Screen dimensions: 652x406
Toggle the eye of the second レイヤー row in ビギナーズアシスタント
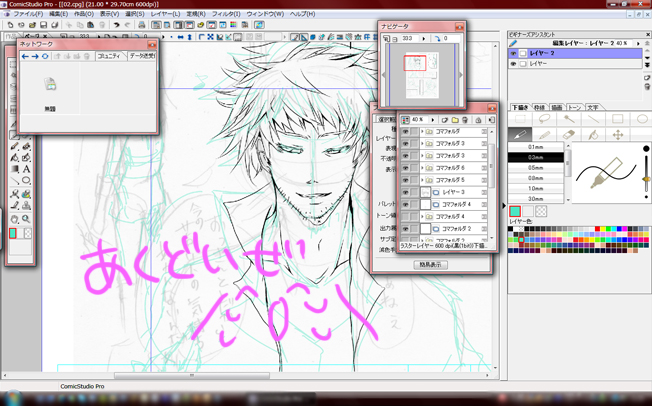514,64
